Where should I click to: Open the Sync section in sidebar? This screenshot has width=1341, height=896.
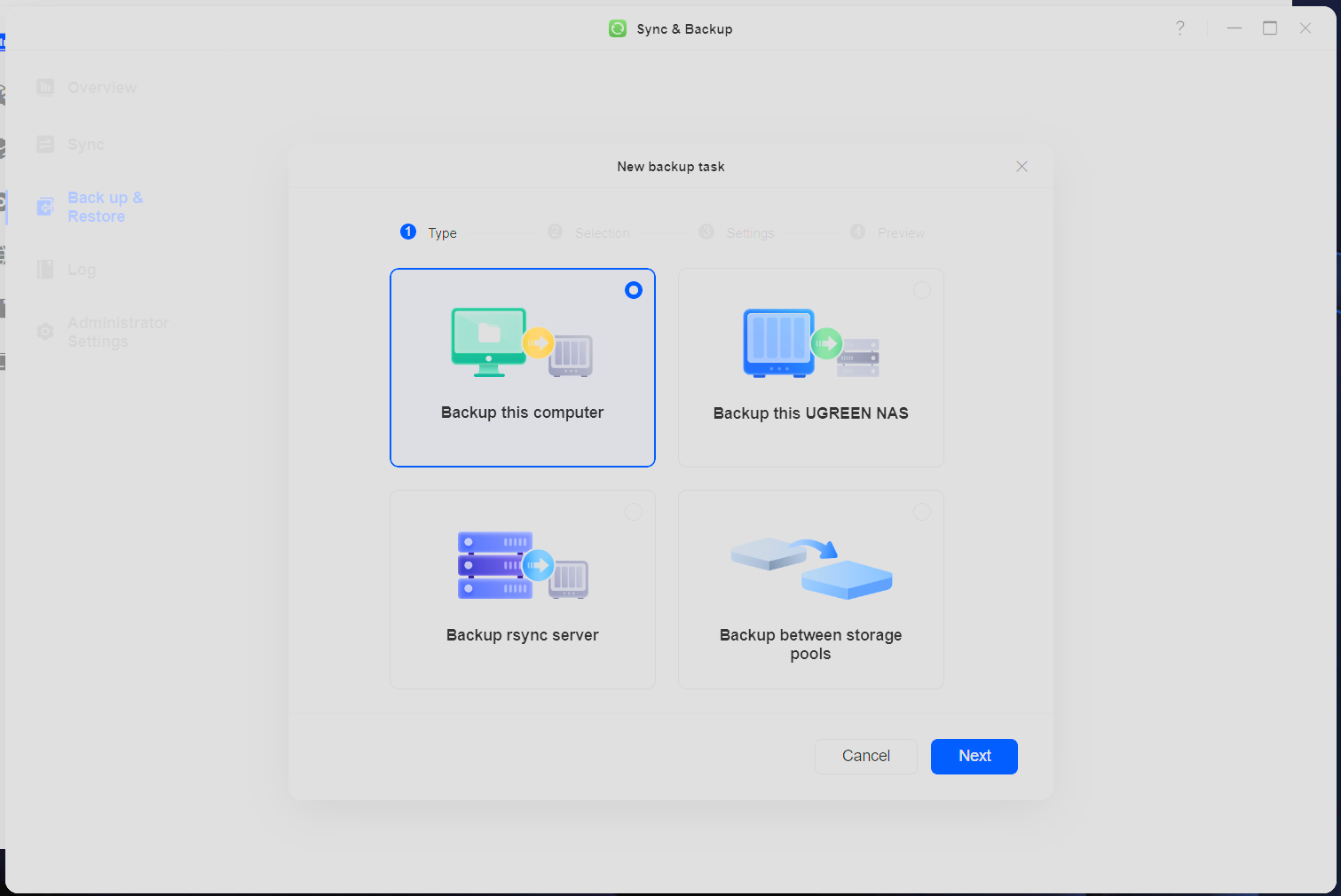point(85,145)
